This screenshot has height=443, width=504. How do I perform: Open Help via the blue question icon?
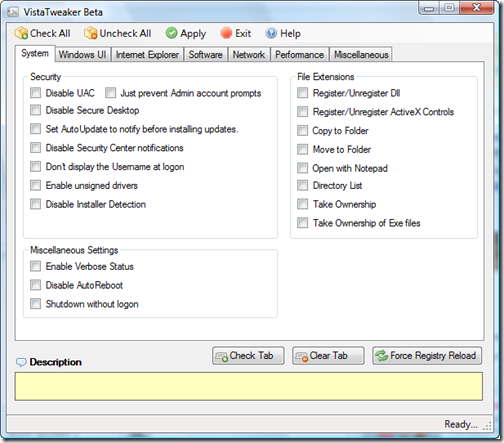[x=271, y=33]
